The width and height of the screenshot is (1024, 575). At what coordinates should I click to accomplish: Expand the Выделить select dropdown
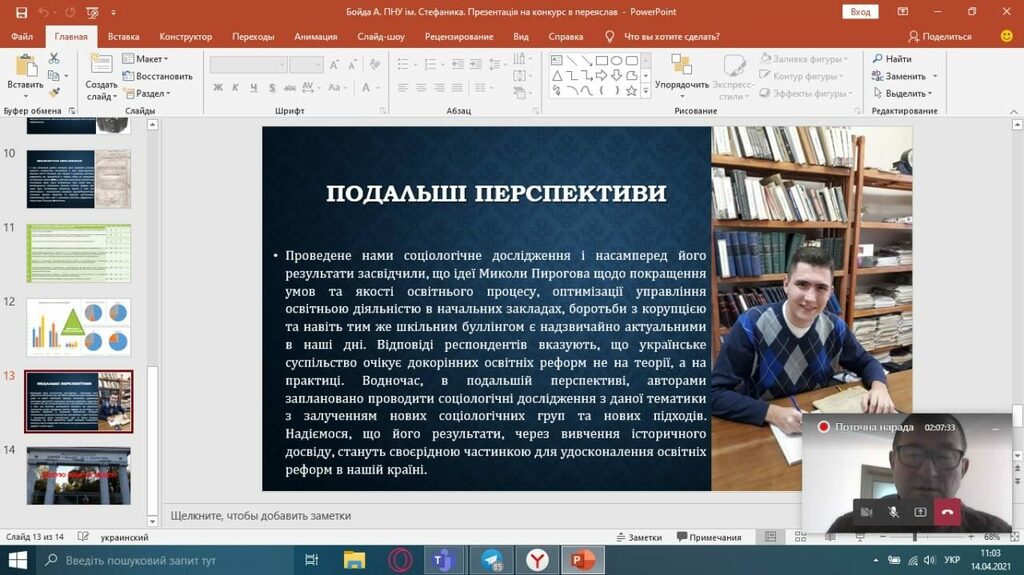pyautogui.click(x=905, y=93)
